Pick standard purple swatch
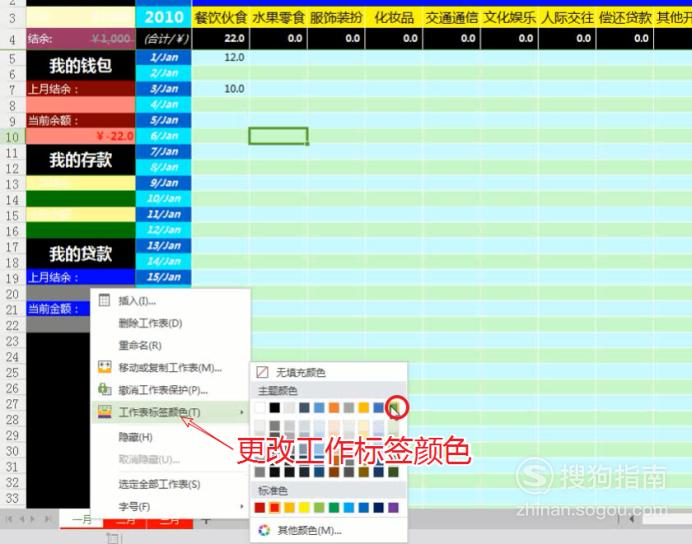The width and height of the screenshot is (692, 544). click(x=393, y=507)
